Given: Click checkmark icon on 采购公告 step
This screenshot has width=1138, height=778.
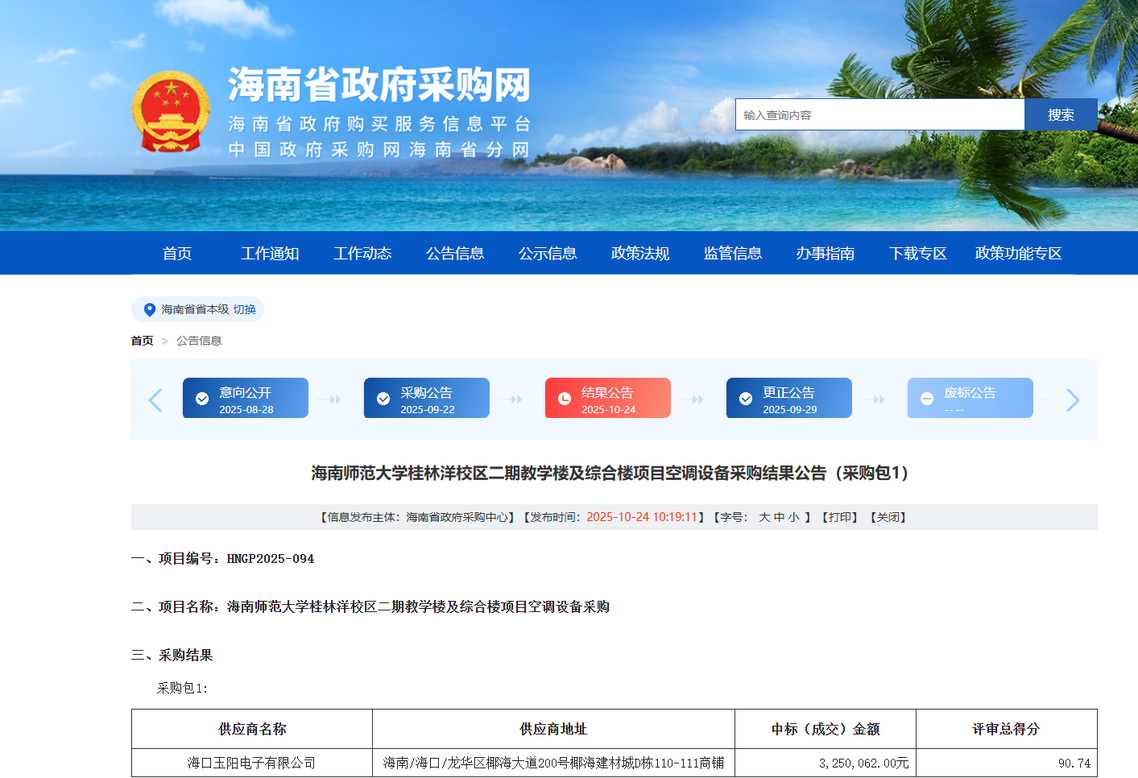Looking at the screenshot, I should (x=383, y=399).
